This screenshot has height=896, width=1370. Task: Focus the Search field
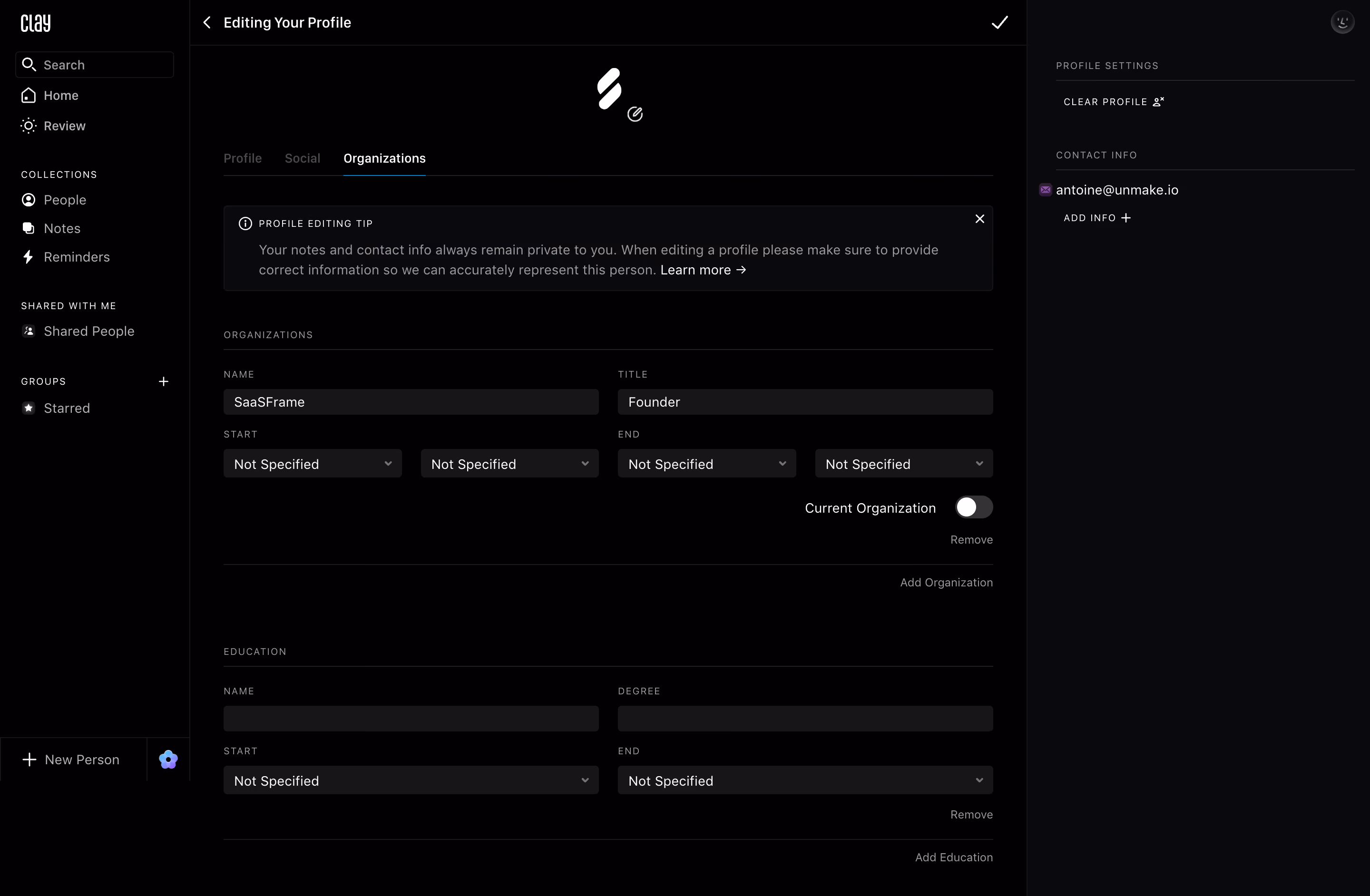94,65
